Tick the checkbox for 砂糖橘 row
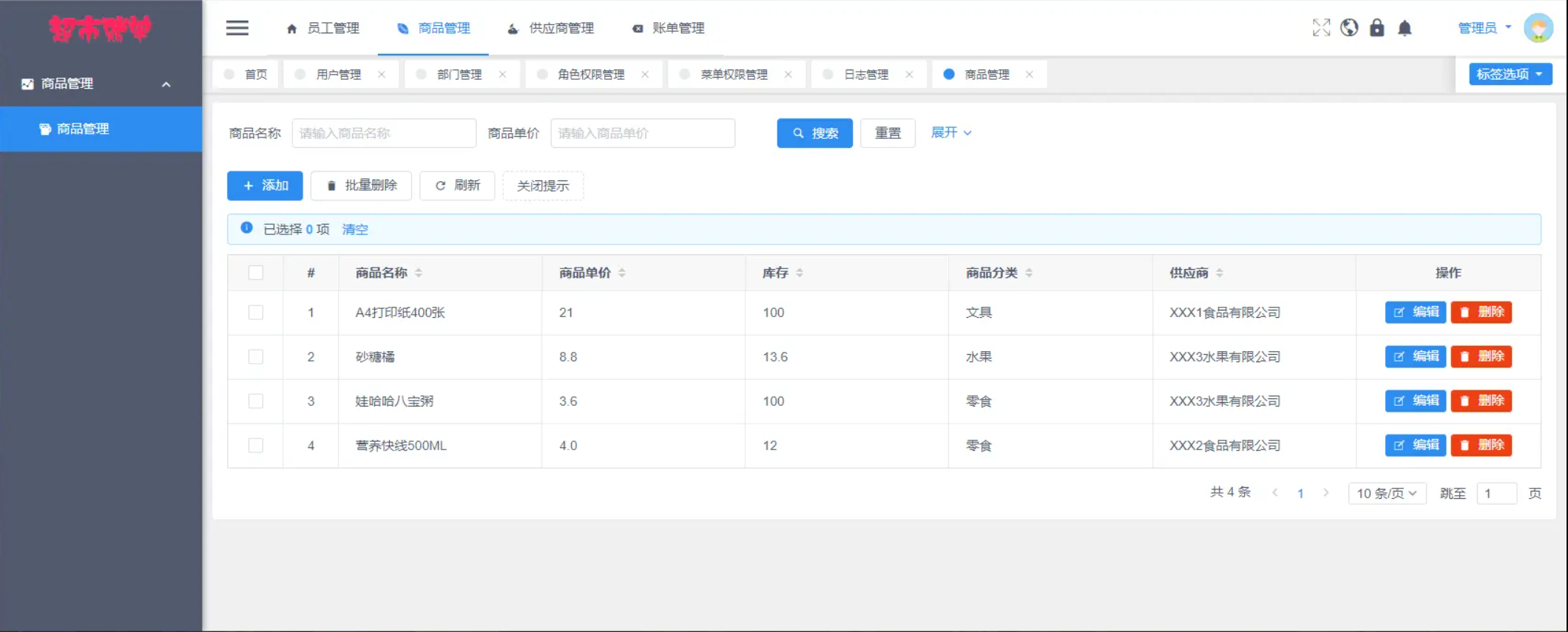Viewport: 1568px width, 632px height. pos(256,357)
